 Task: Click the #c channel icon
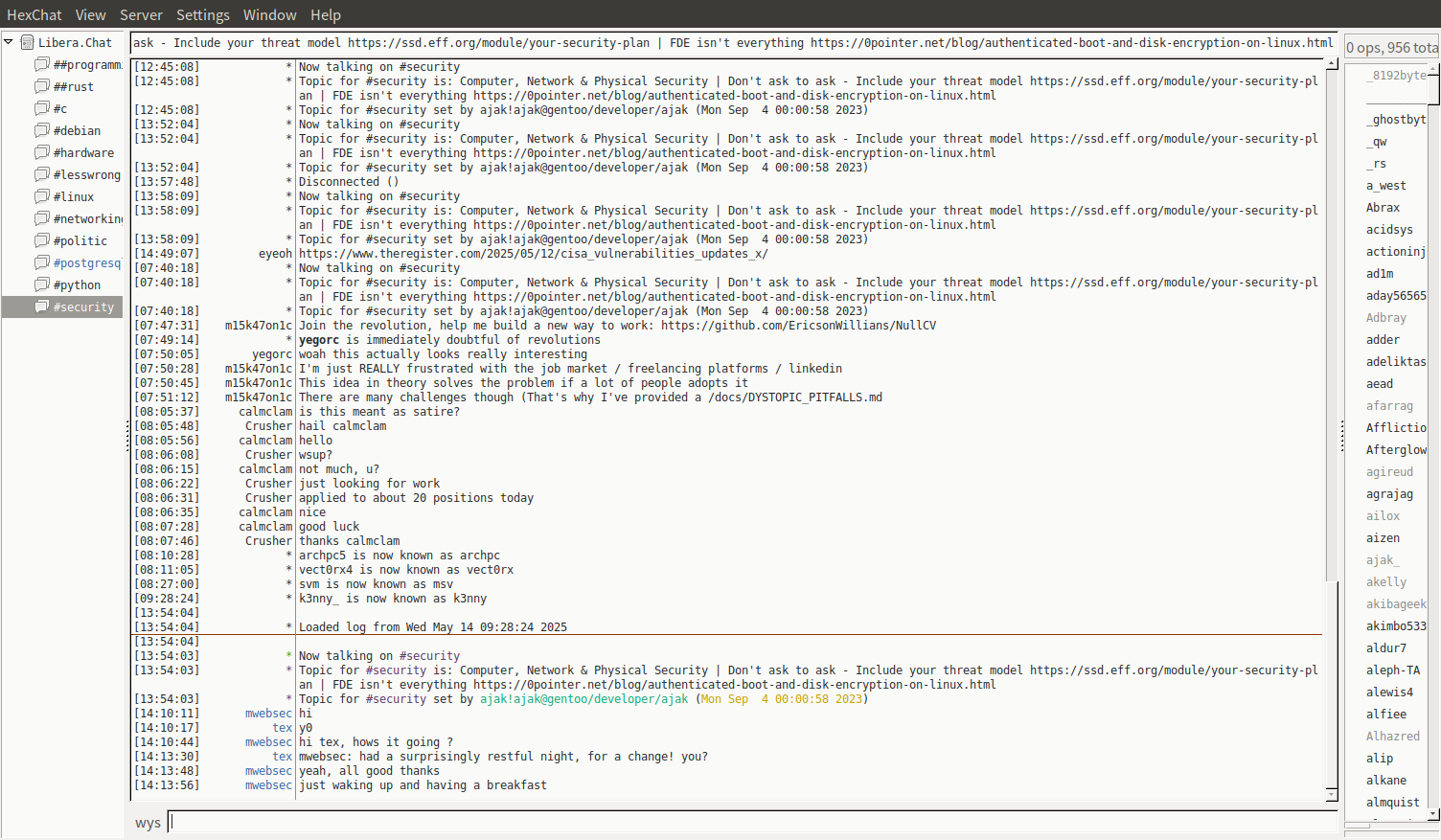[x=42, y=108]
